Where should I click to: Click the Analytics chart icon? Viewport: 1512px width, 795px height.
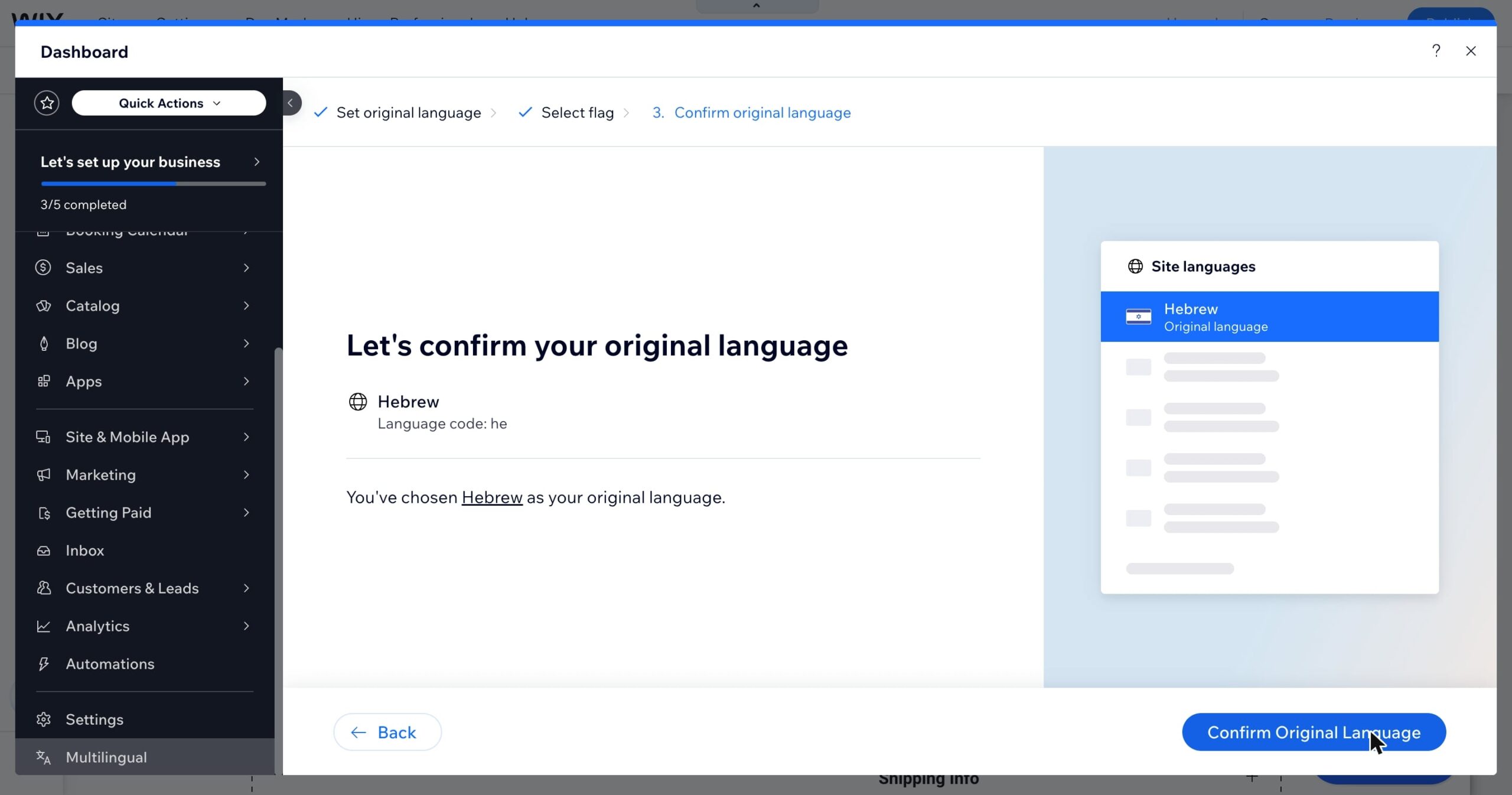point(43,626)
